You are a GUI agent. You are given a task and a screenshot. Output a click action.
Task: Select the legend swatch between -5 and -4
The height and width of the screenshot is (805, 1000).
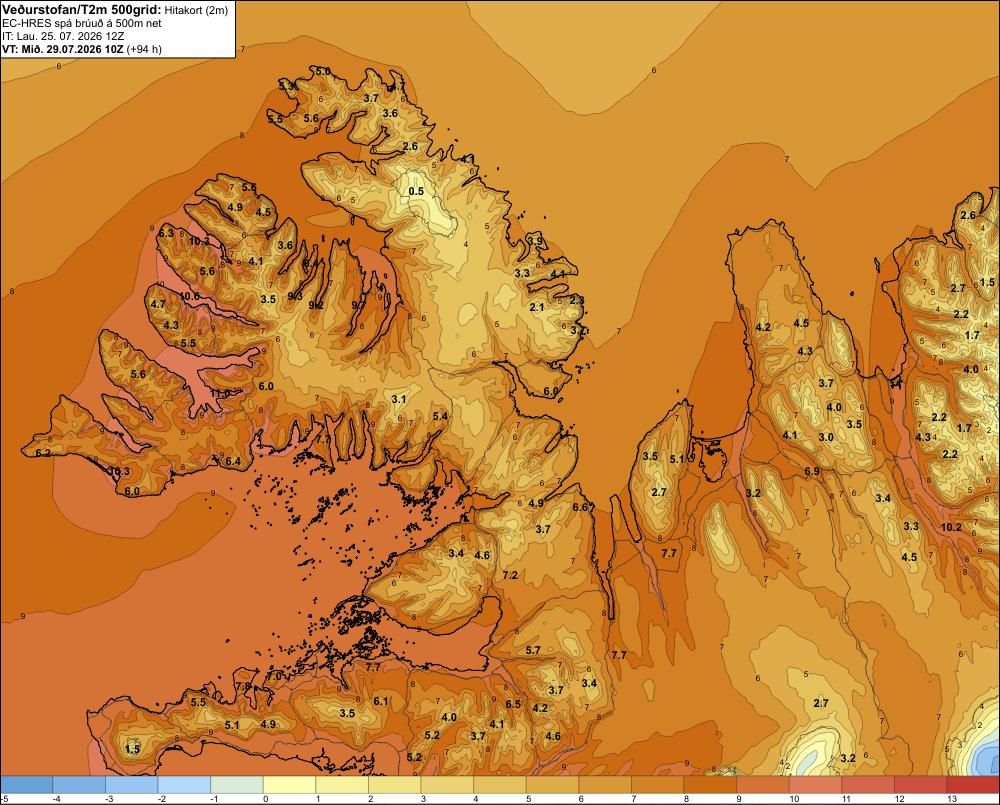[x=26, y=785]
